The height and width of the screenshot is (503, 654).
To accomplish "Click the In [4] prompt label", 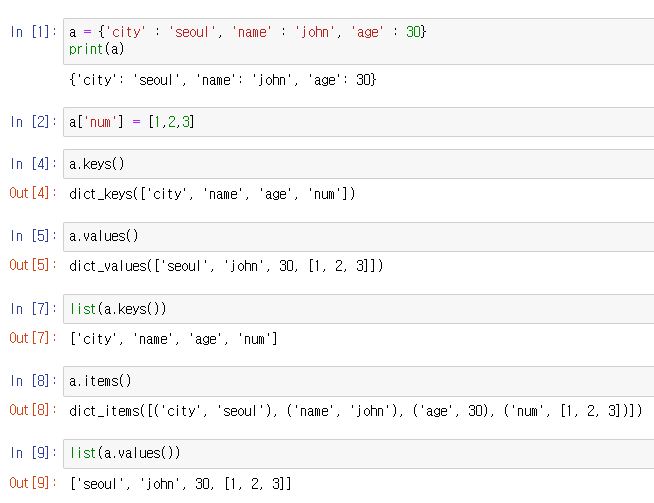I will click(x=33, y=163).
